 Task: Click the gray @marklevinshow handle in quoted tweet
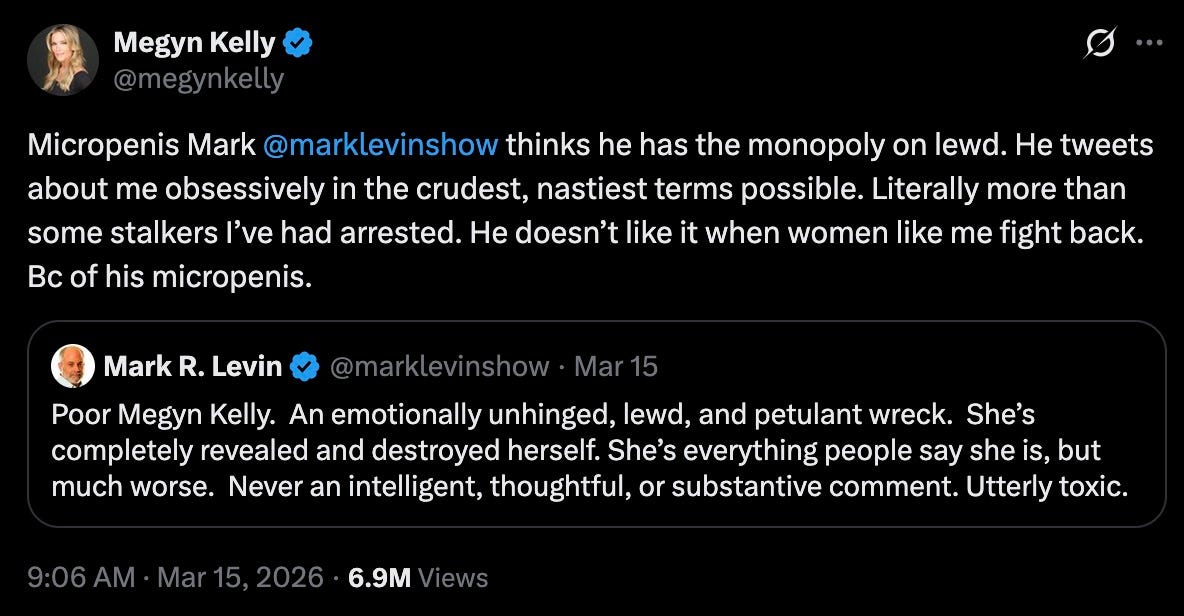click(x=439, y=367)
